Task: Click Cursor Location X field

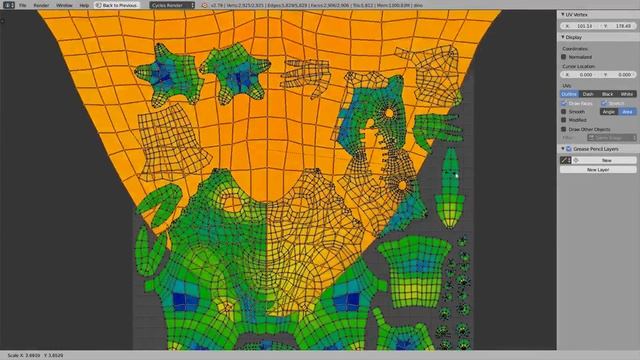Action: click(580, 75)
